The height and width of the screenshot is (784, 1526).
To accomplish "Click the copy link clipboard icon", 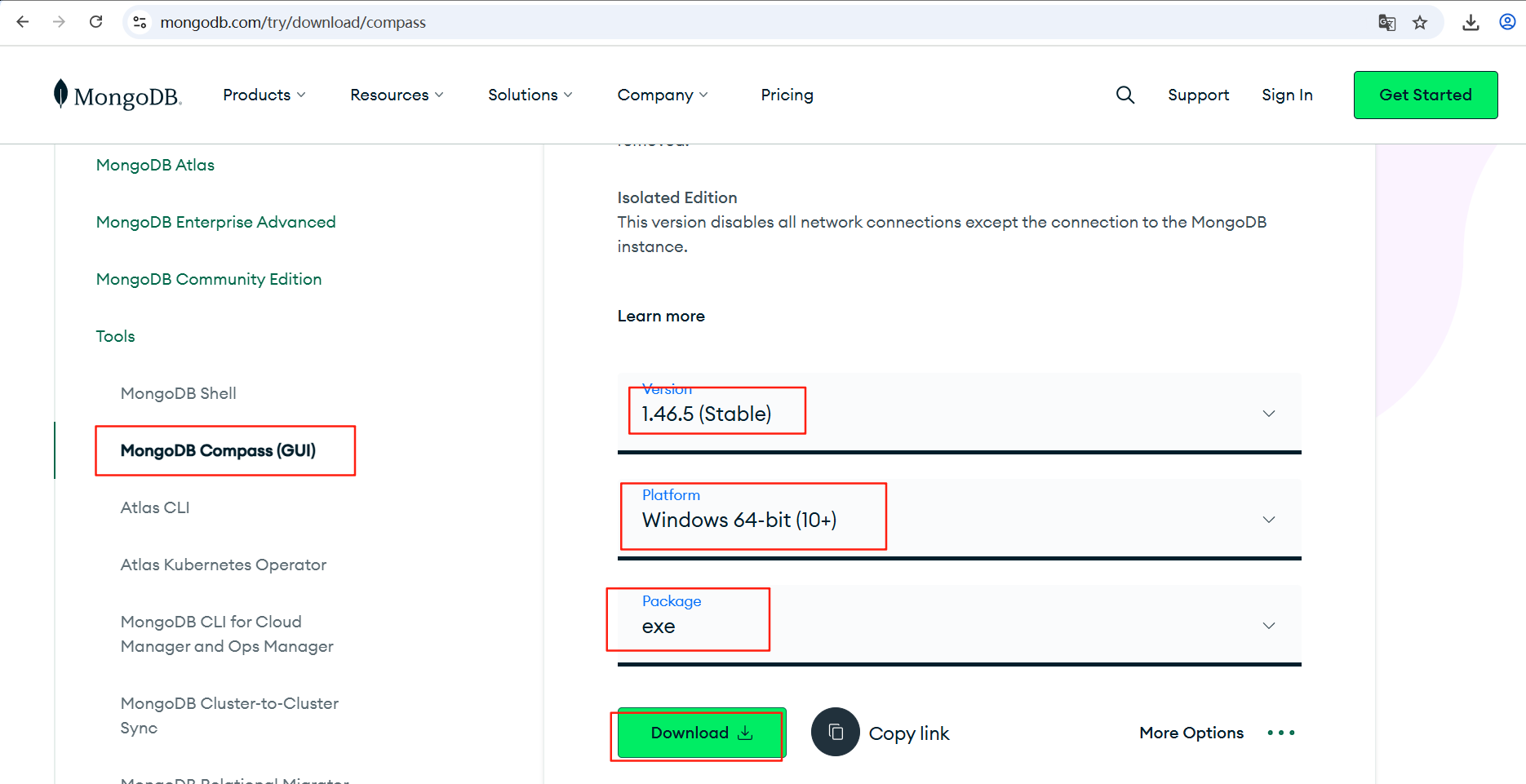I will pyautogui.click(x=836, y=732).
